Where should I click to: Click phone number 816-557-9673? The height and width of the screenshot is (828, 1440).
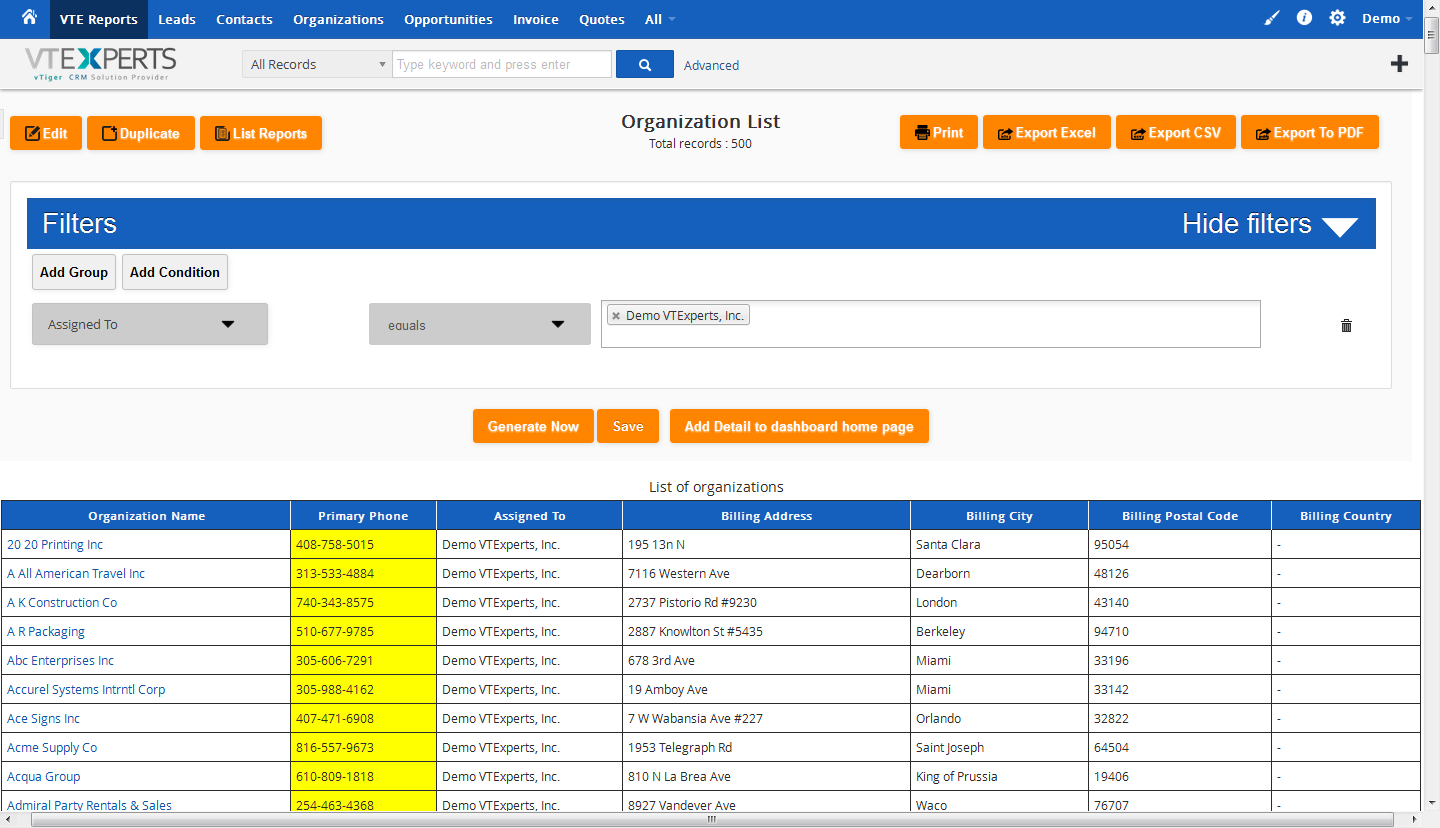(x=335, y=748)
